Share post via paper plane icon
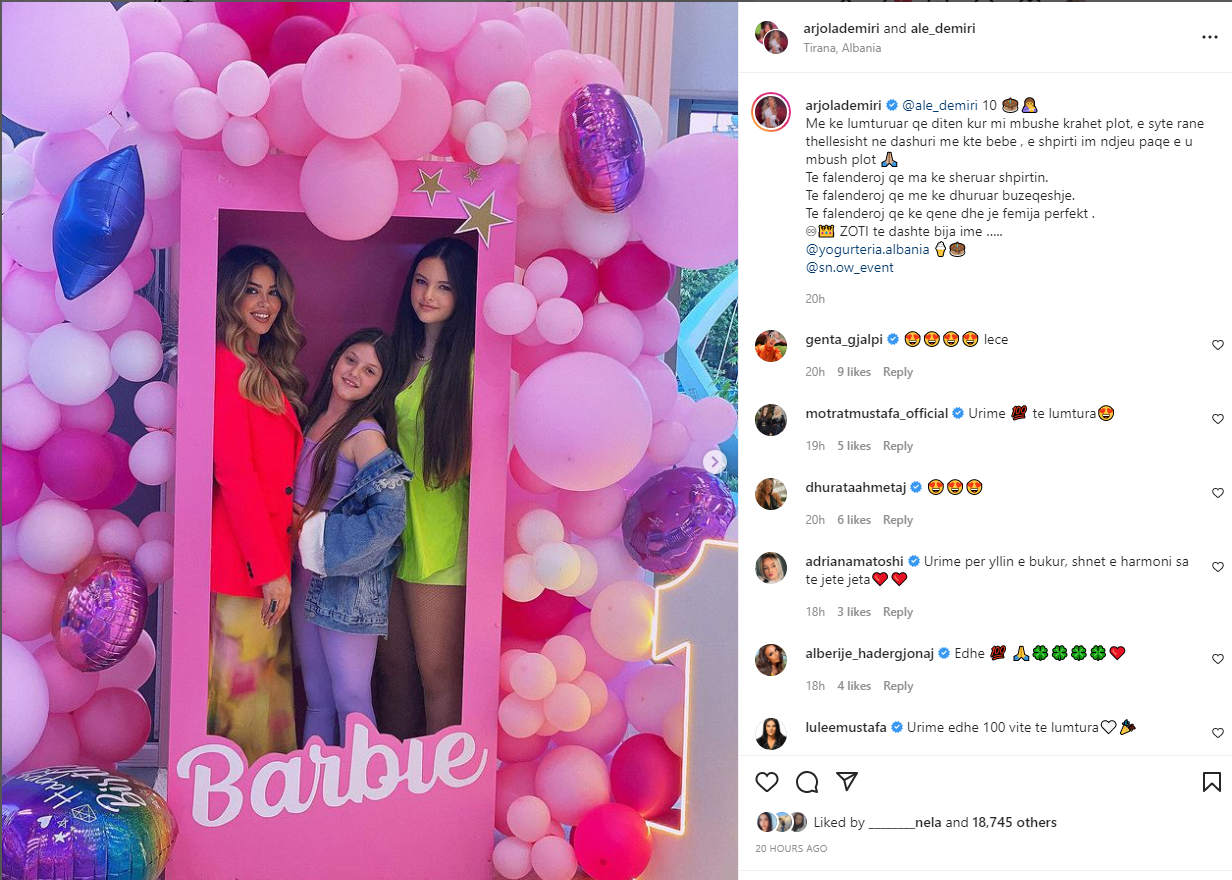The width and height of the screenshot is (1232, 880). click(847, 782)
